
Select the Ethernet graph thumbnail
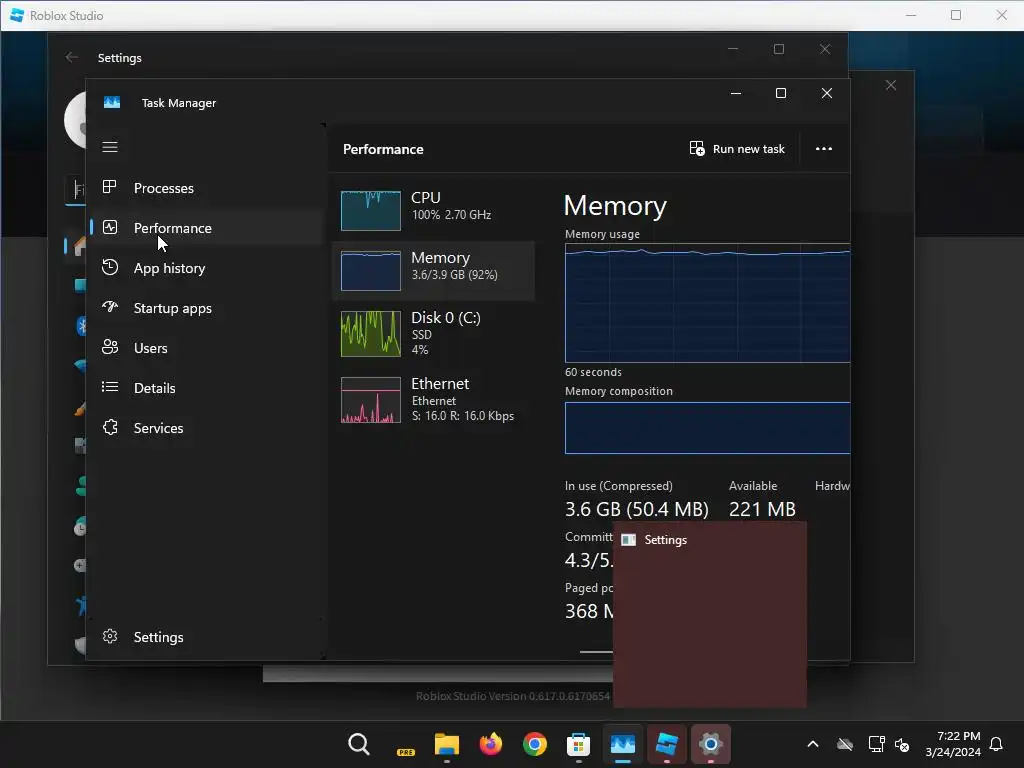(370, 400)
